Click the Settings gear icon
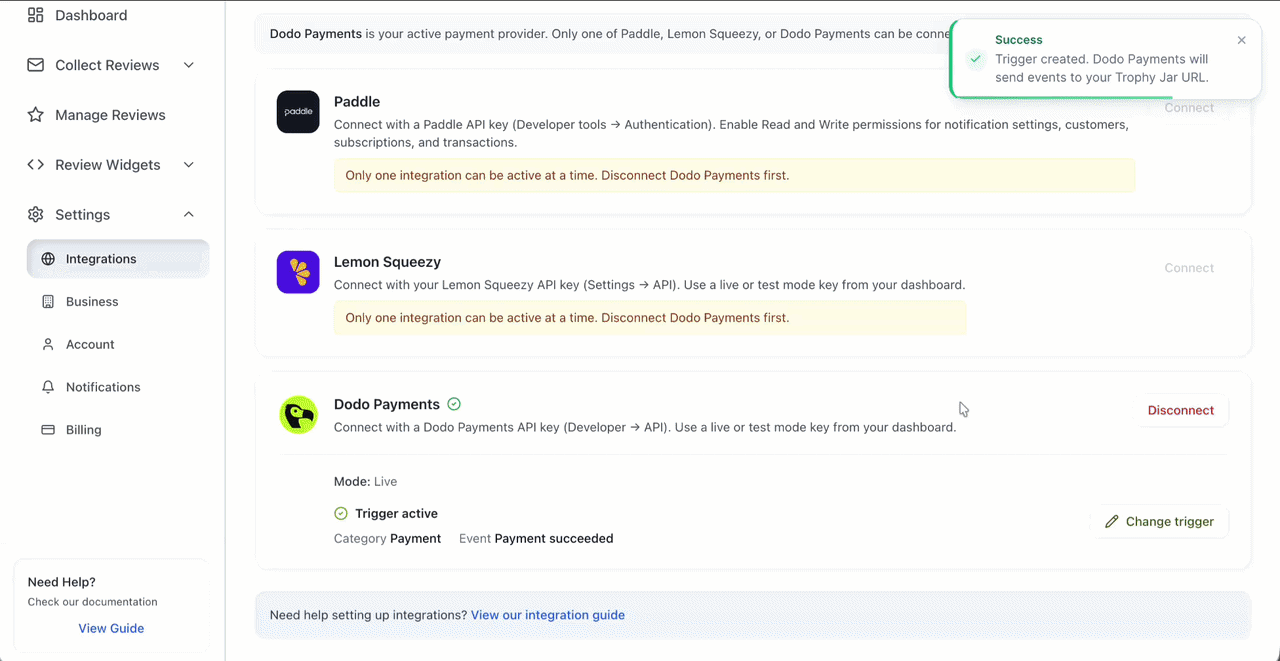1280x661 pixels. (36, 215)
